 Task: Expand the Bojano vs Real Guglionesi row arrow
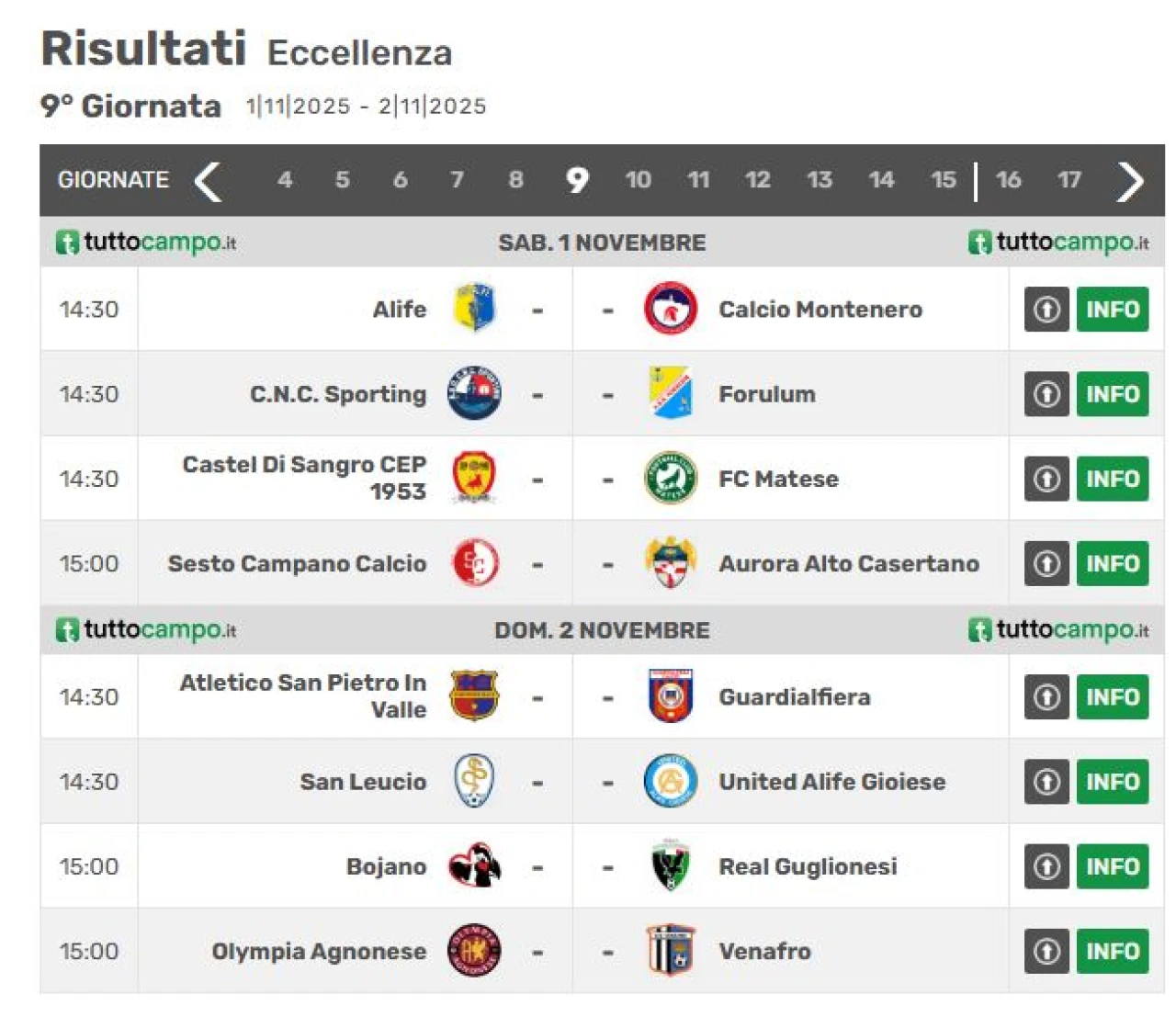1046,866
